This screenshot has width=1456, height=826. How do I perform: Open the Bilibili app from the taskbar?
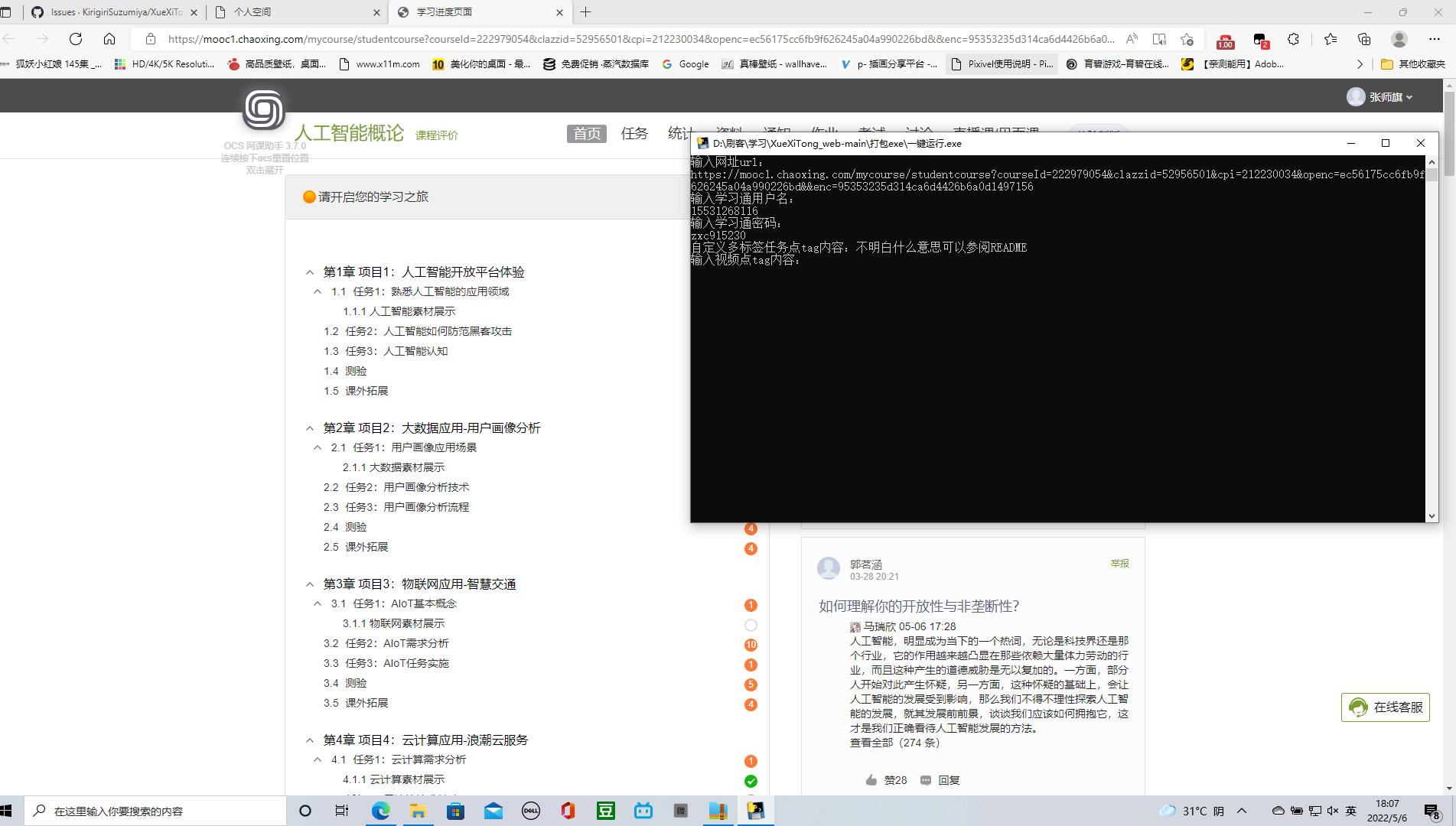coord(643,811)
